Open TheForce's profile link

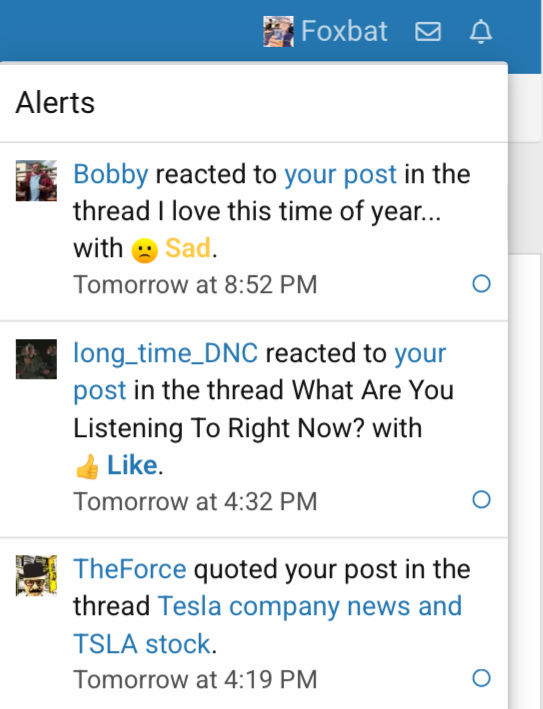[x=130, y=569]
